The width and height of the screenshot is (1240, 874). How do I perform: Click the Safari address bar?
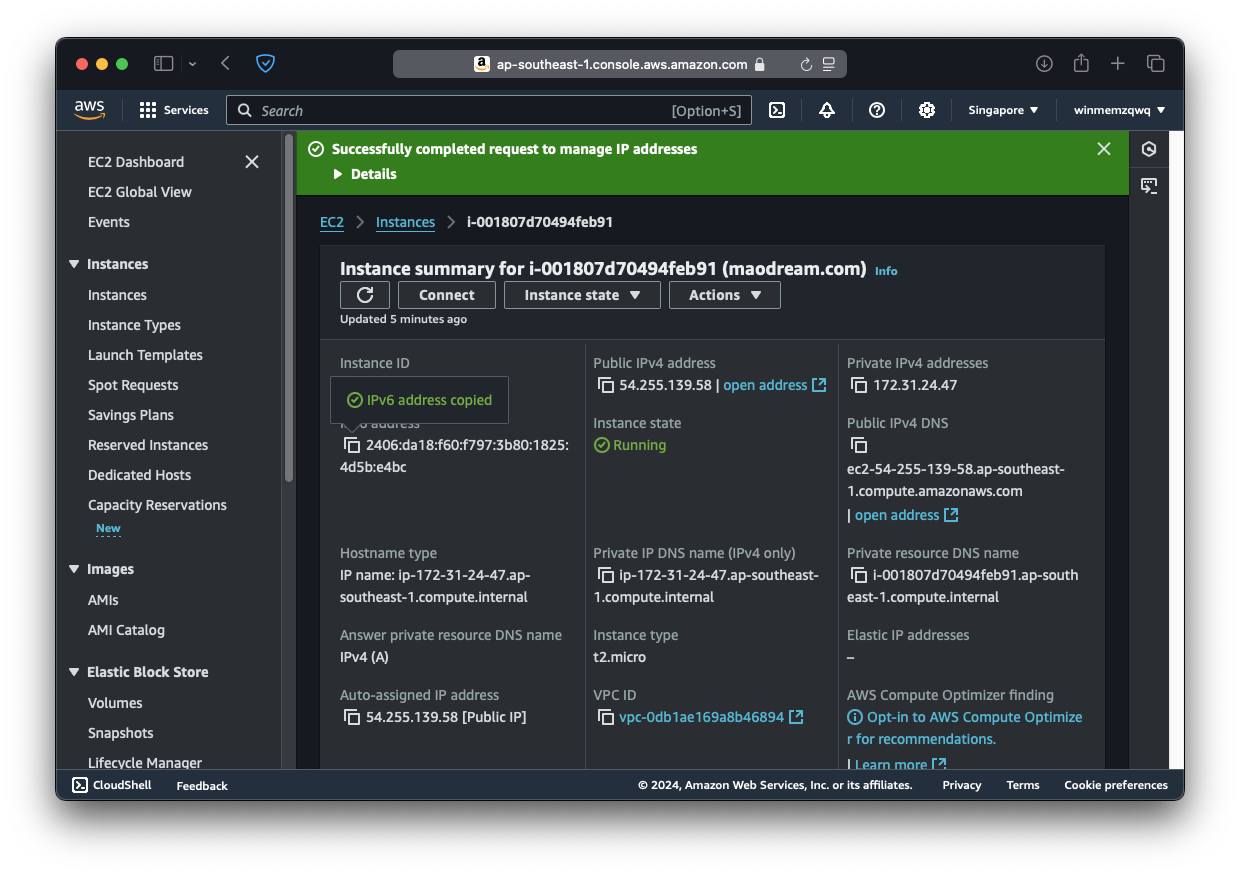pos(620,64)
